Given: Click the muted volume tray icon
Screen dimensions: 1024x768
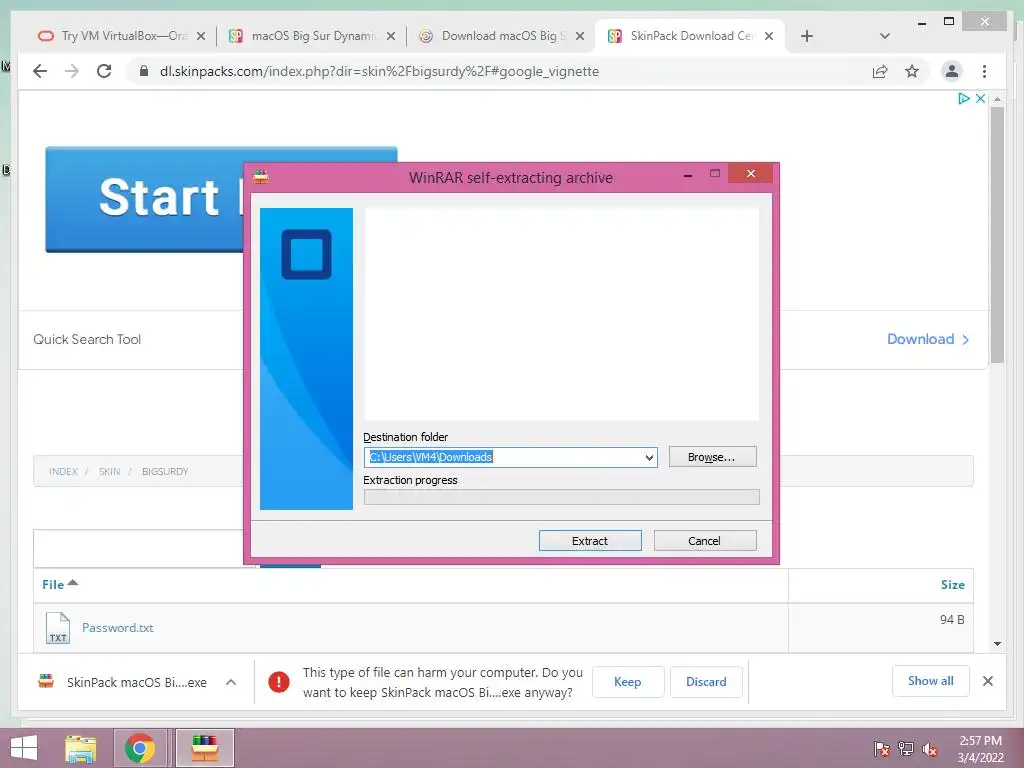Looking at the screenshot, I should pyautogui.click(x=930, y=749).
